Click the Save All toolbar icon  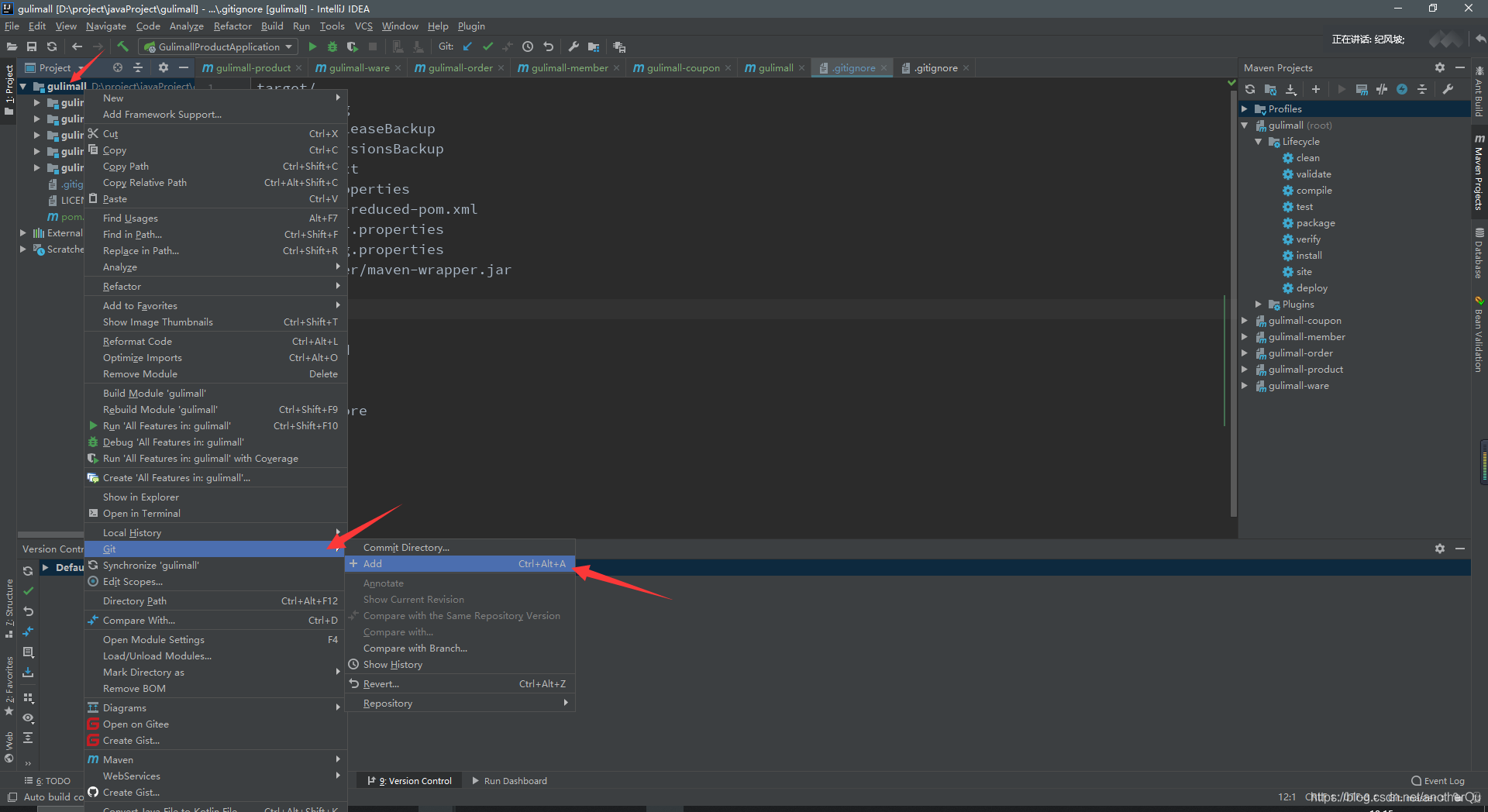click(x=32, y=46)
